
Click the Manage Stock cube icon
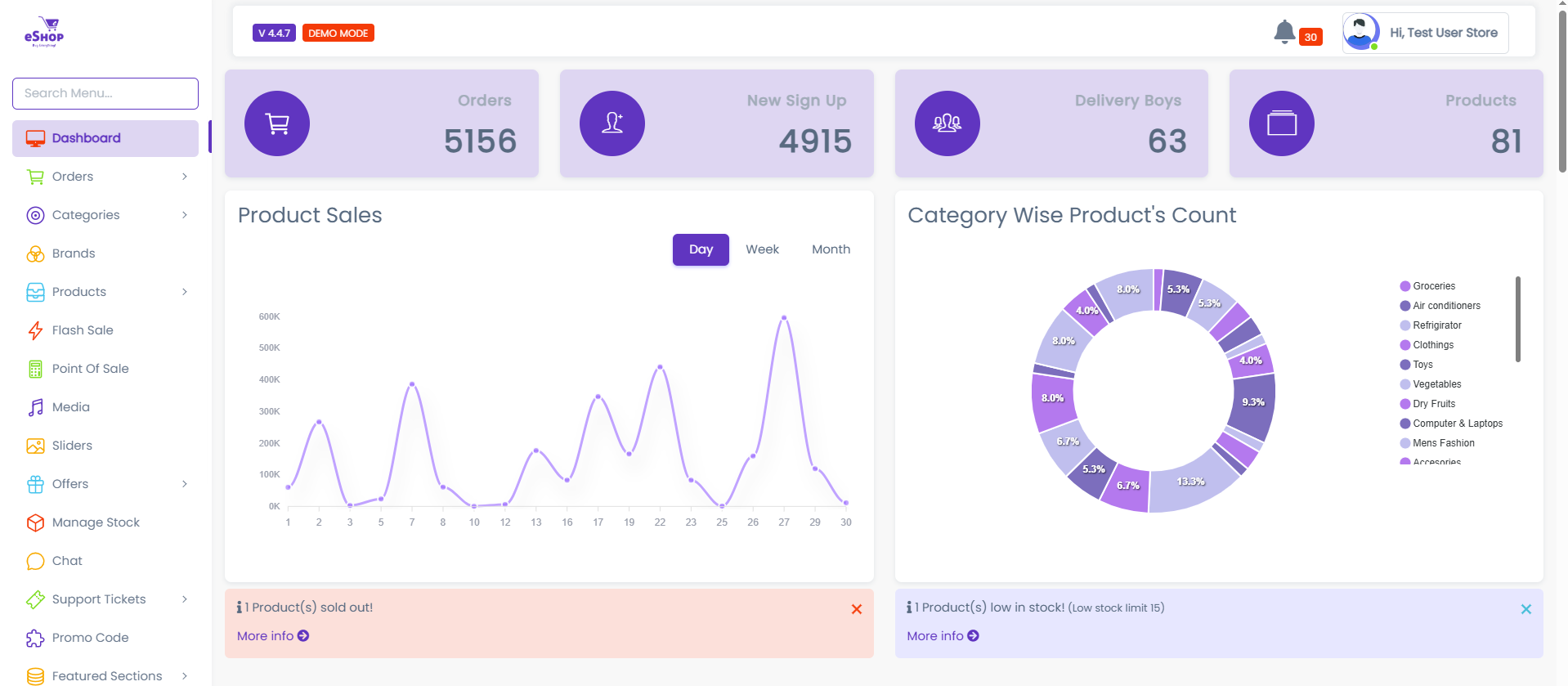[35, 522]
